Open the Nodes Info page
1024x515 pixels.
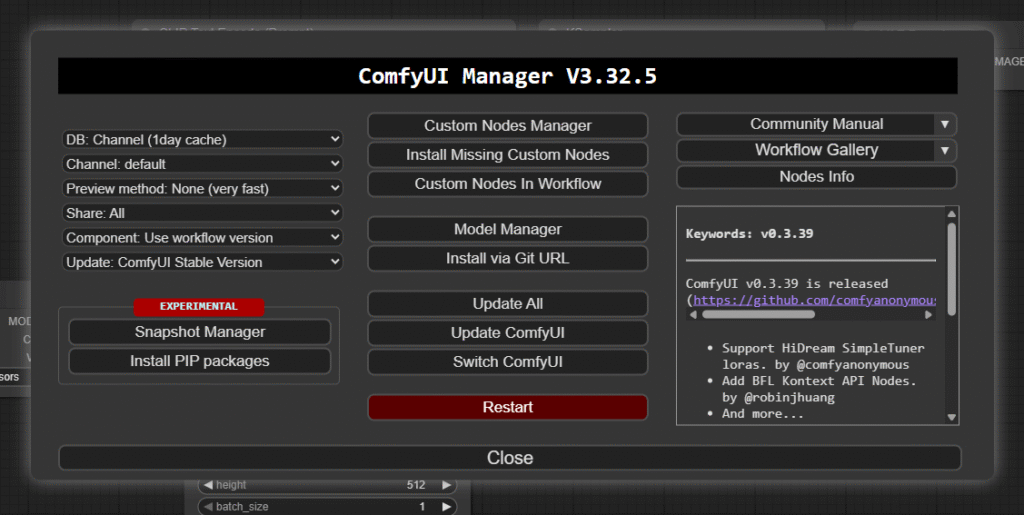[x=816, y=177]
